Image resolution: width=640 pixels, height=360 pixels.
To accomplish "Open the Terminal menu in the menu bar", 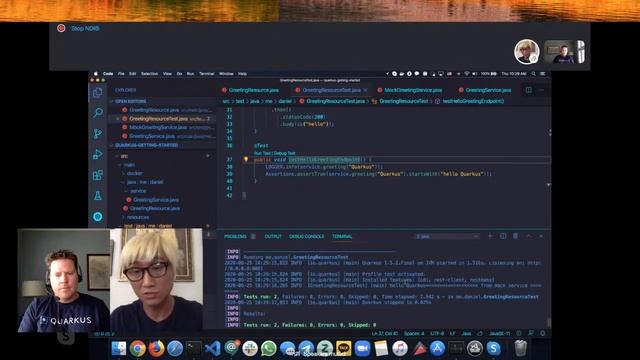I will (x=207, y=74).
